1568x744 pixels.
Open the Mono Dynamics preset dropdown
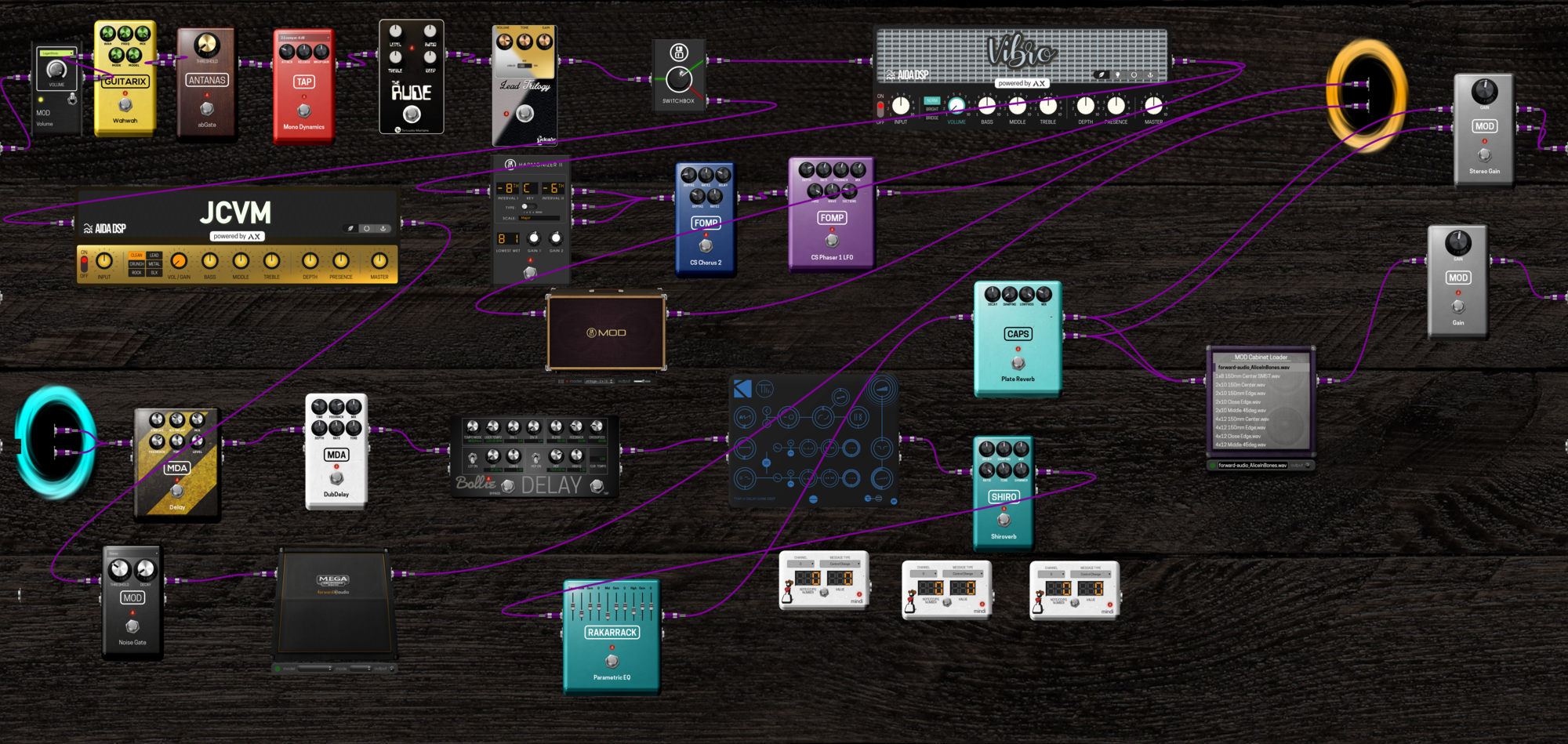[304, 38]
